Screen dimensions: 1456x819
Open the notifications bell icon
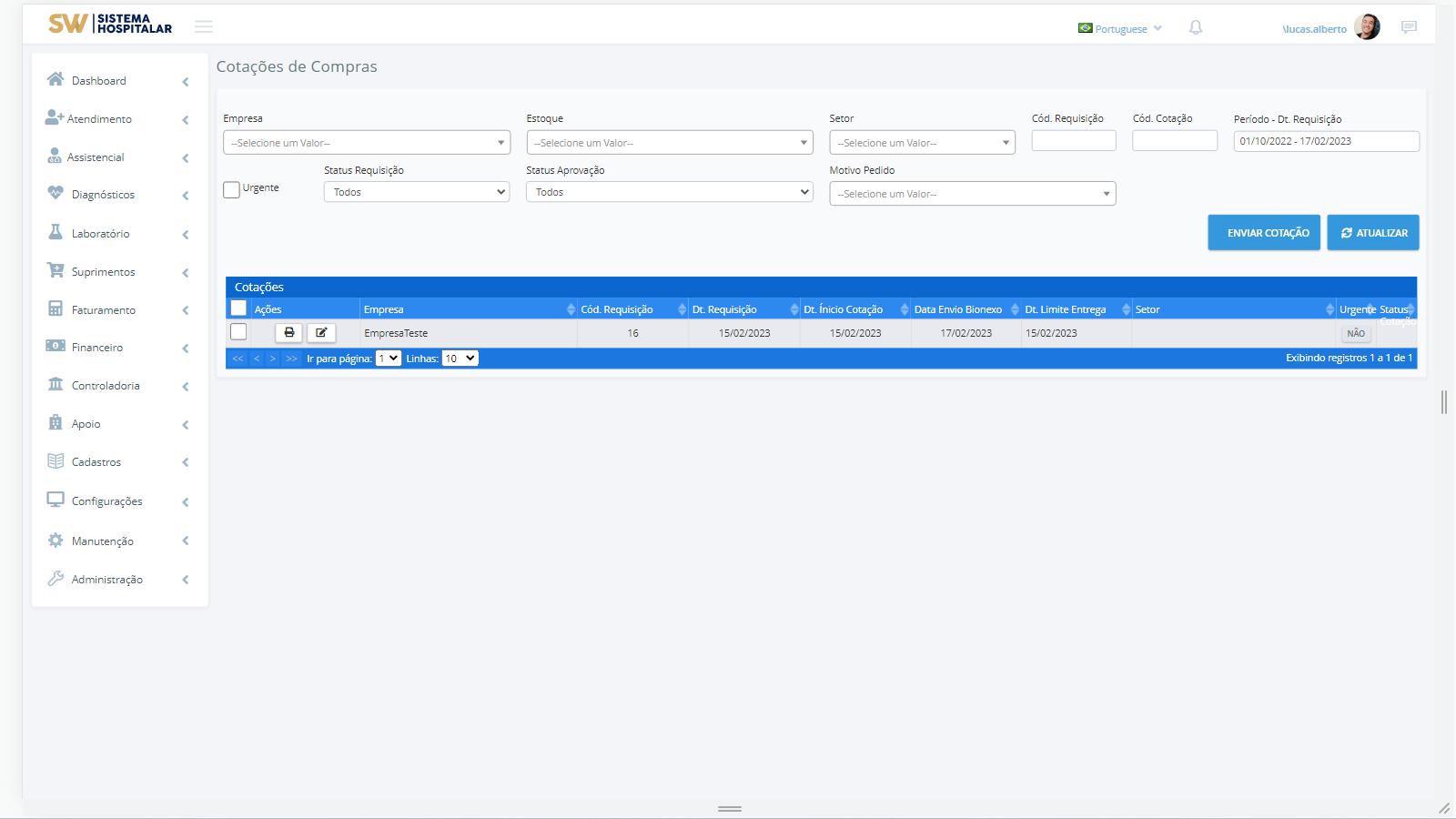(1196, 28)
